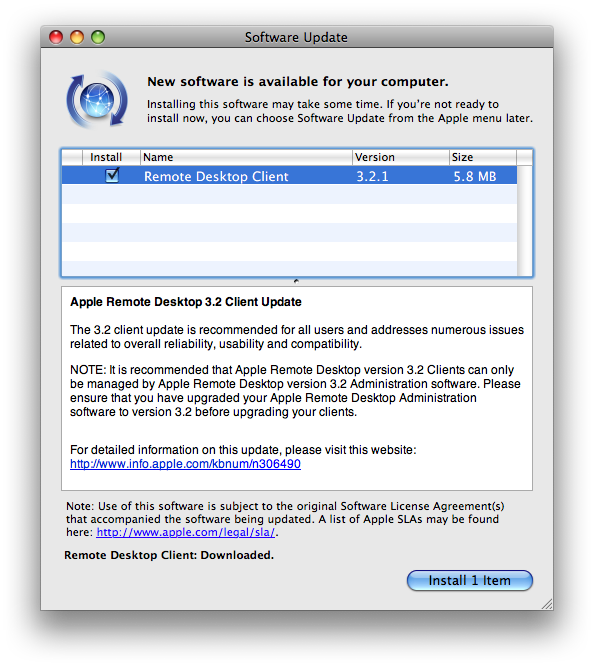Minimize window with the yellow button
Image resolution: width=594 pixels, height=666 pixels.
coord(77,37)
